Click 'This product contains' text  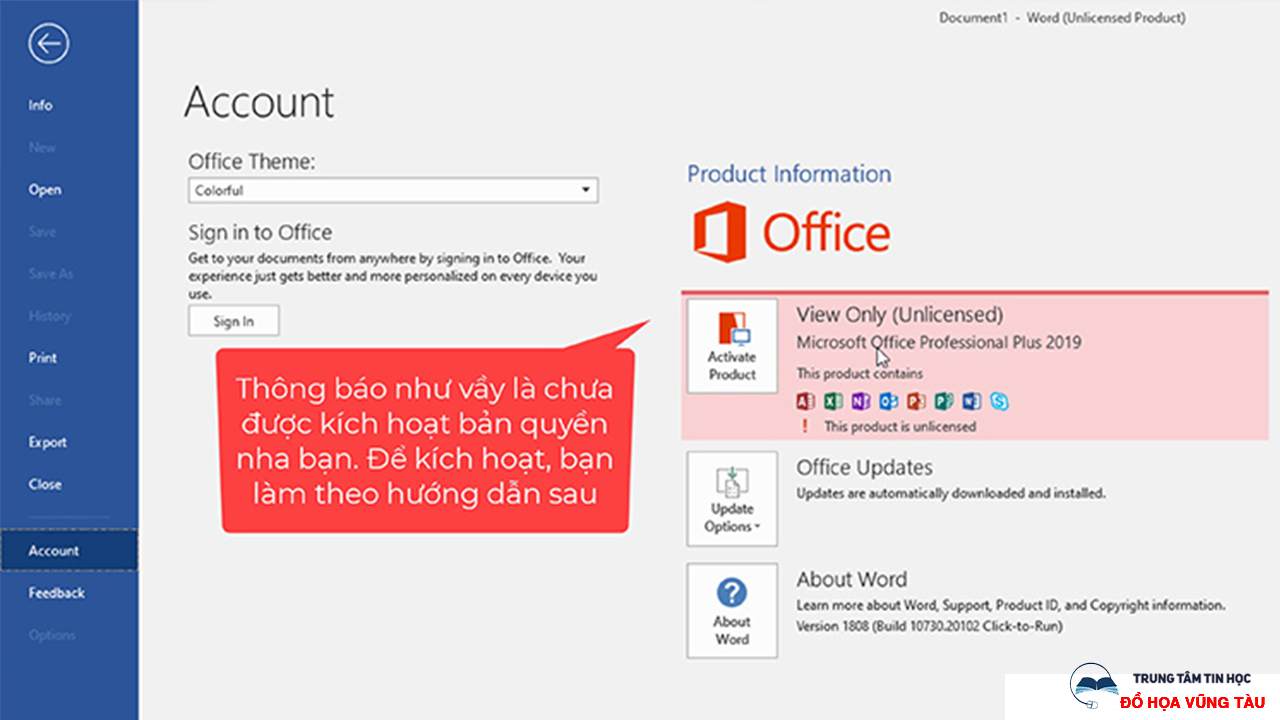[x=859, y=373]
